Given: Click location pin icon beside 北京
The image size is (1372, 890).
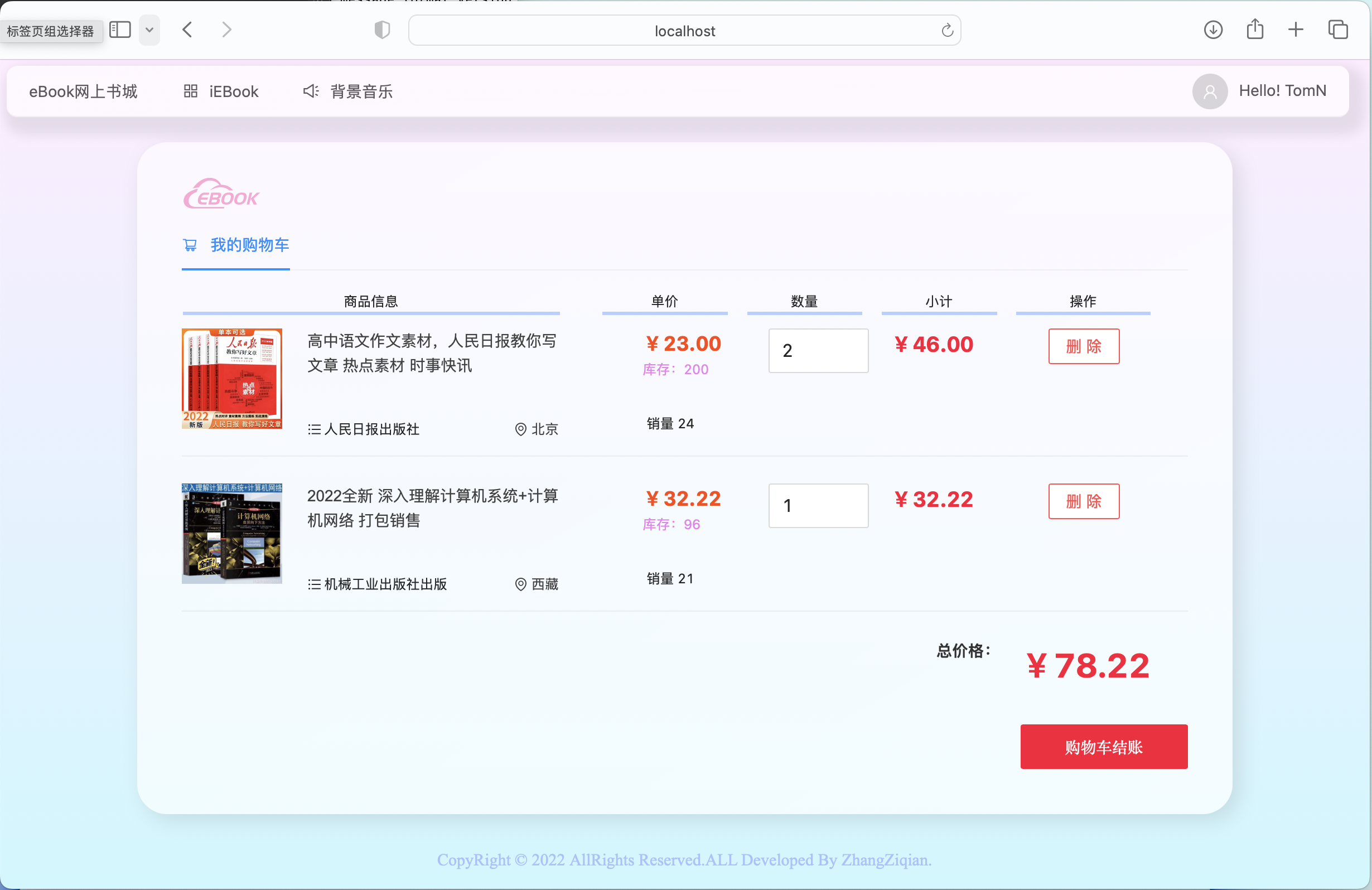Looking at the screenshot, I should pyautogui.click(x=520, y=429).
